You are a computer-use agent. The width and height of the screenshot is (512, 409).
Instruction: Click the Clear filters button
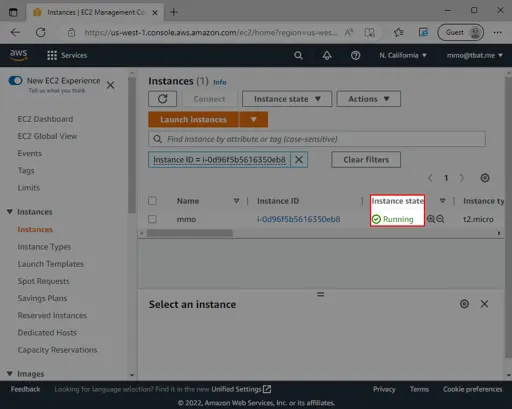click(x=366, y=160)
